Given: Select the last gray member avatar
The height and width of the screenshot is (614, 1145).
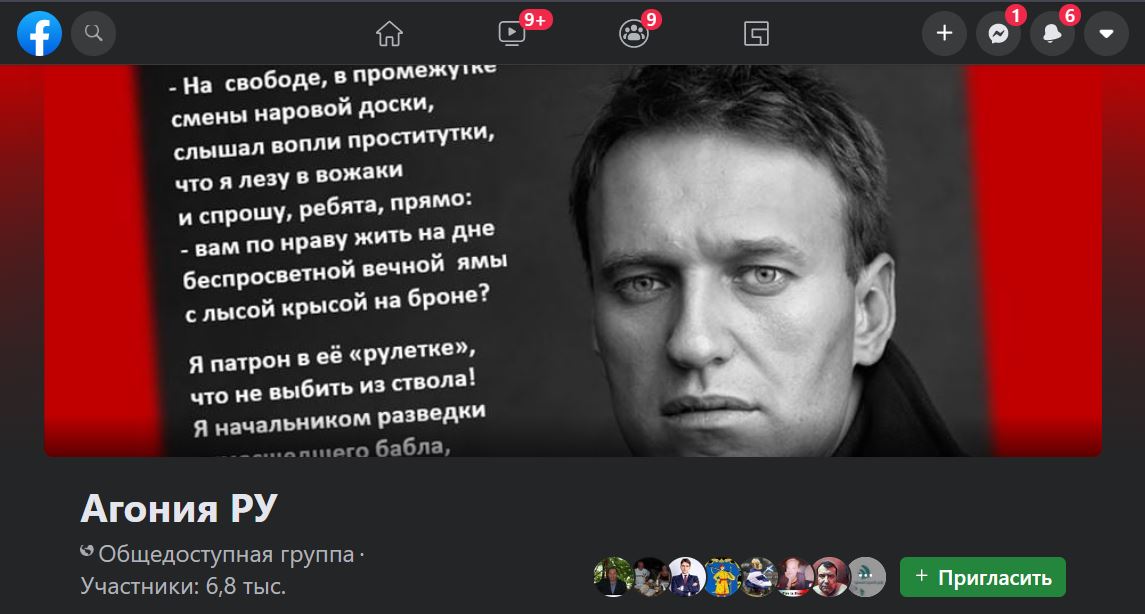Looking at the screenshot, I should [867, 577].
